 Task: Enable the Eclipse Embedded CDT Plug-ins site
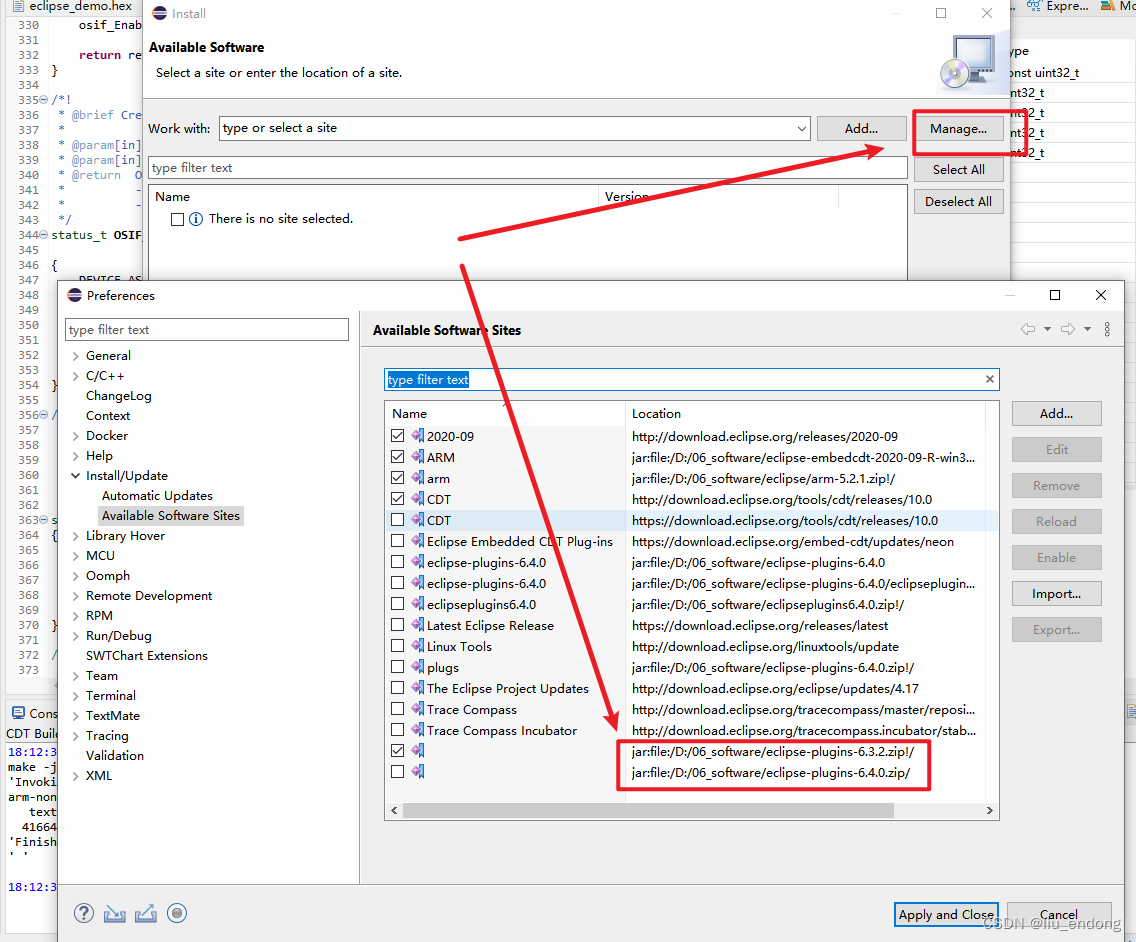[396, 541]
